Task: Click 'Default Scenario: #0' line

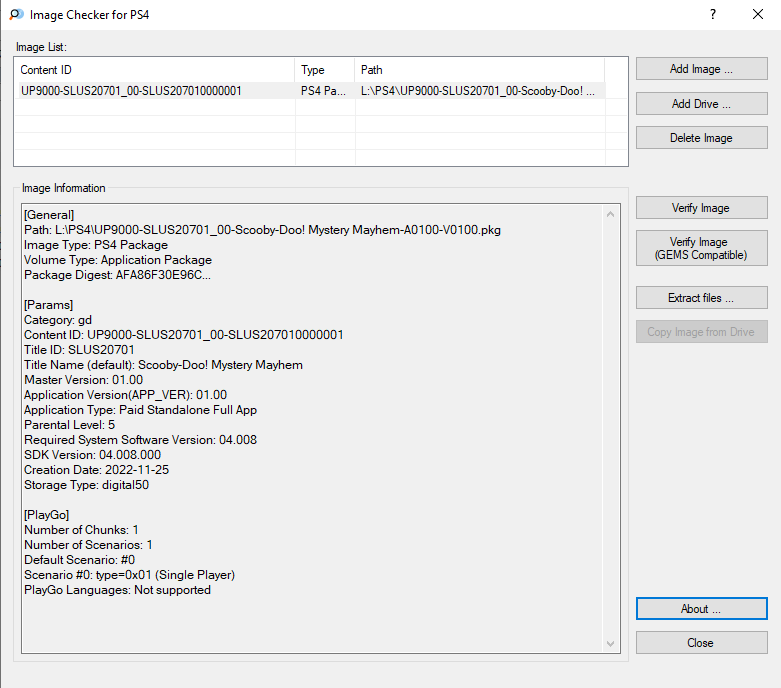Action: (x=79, y=559)
